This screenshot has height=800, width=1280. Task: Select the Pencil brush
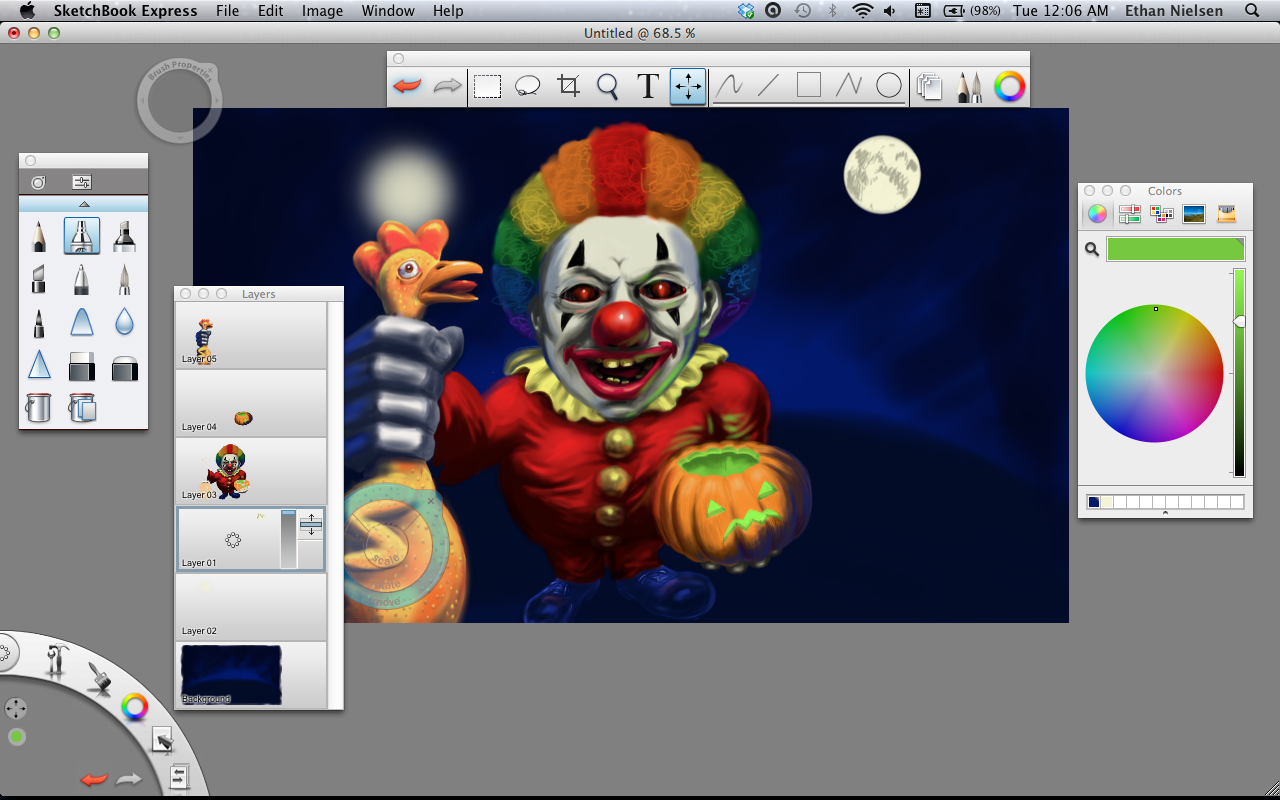pyautogui.click(x=39, y=236)
